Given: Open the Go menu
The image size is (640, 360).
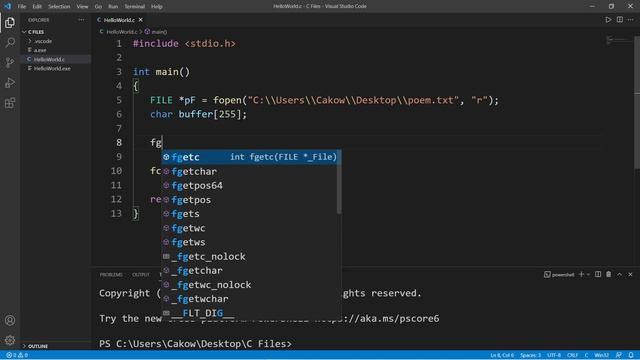Looking at the screenshot, I should pyautogui.click(x=98, y=7).
